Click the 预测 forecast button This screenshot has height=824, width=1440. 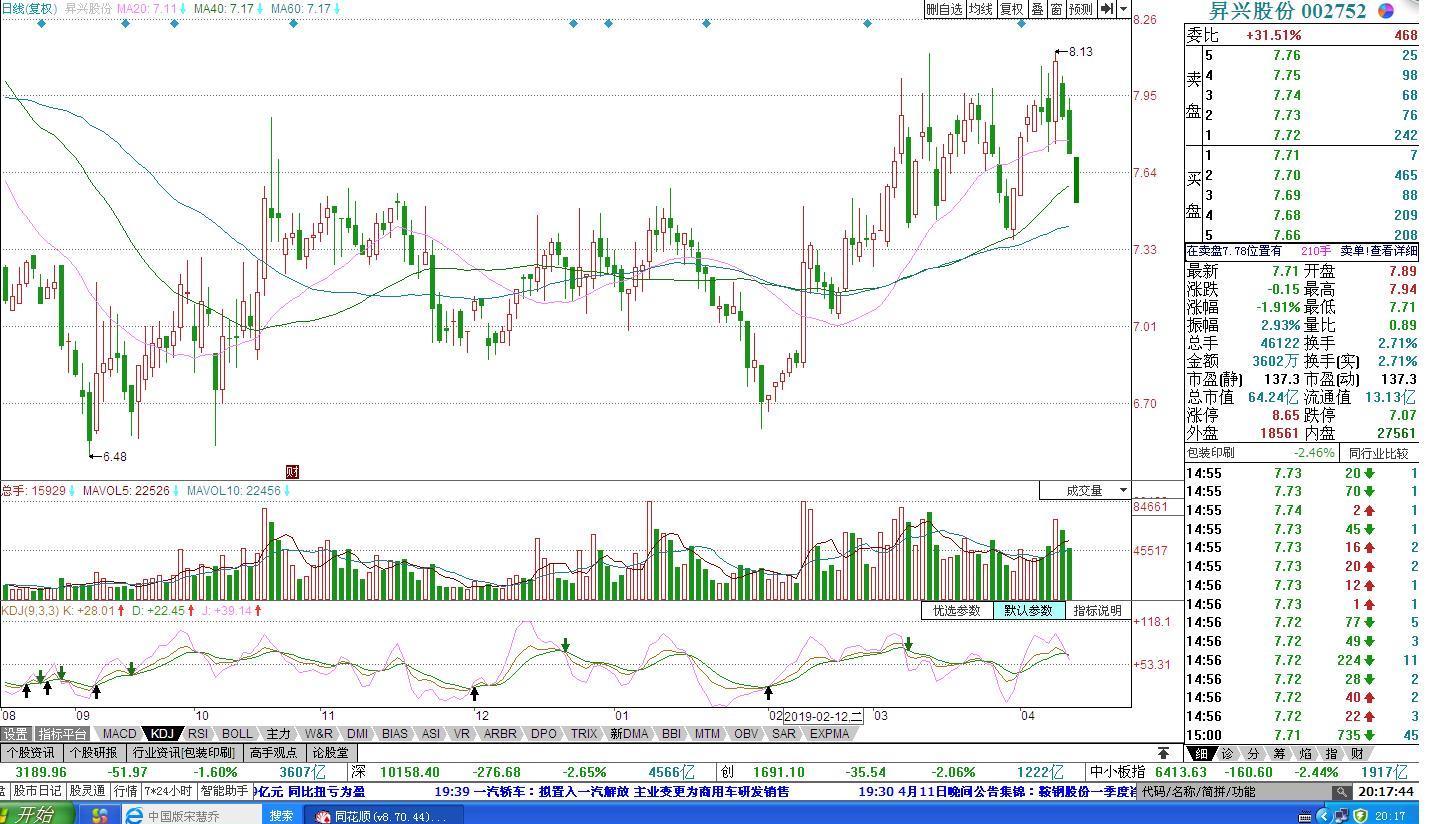tap(1081, 9)
